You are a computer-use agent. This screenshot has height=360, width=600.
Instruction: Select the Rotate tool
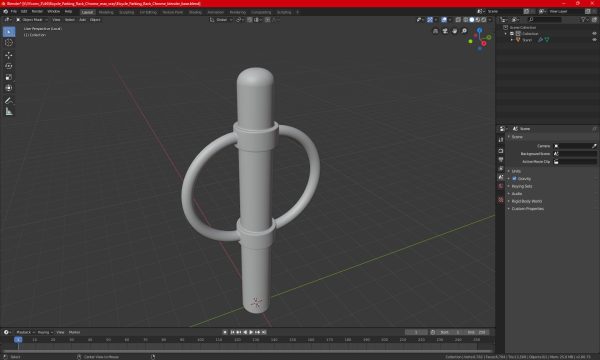pyautogui.click(x=9, y=66)
